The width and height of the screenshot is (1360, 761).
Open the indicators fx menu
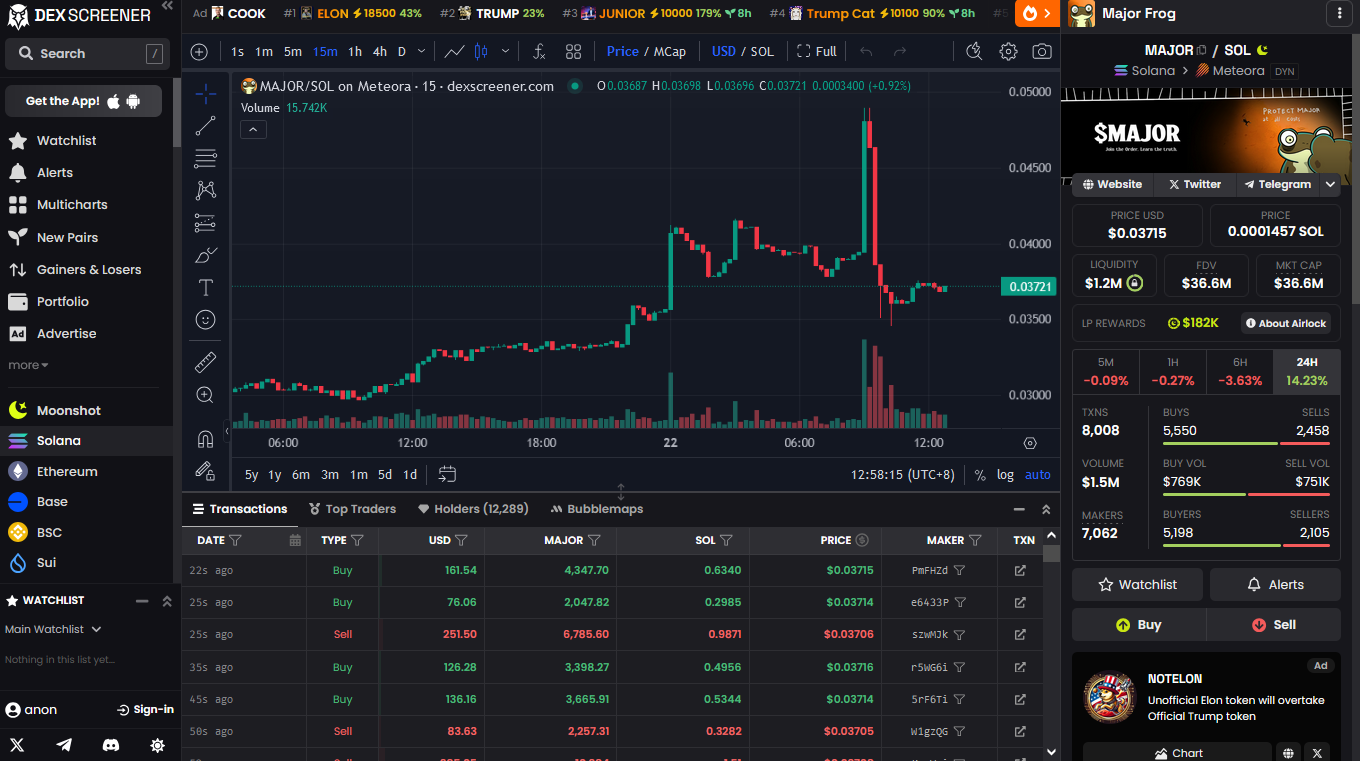click(539, 51)
